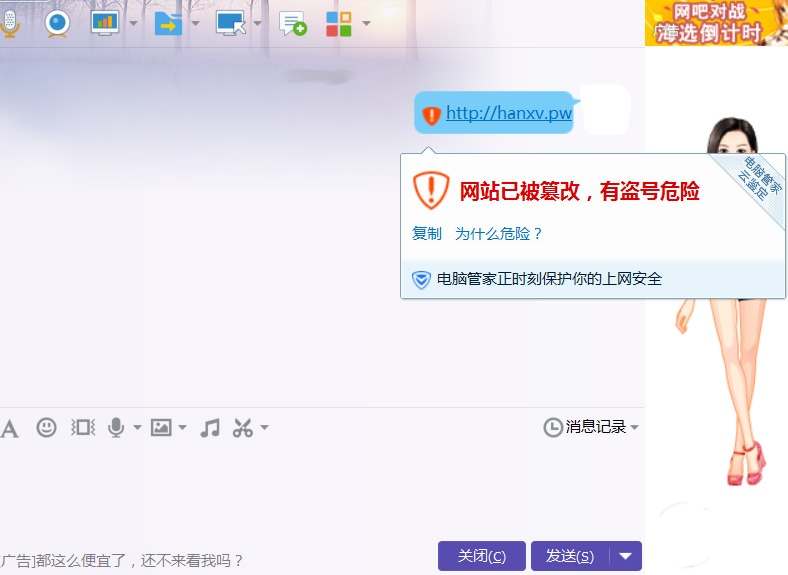The width and height of the screenshot is (788, 575).
Task: Expand the screenshot scissors dropdown arrow
Action: click(264, 428)
